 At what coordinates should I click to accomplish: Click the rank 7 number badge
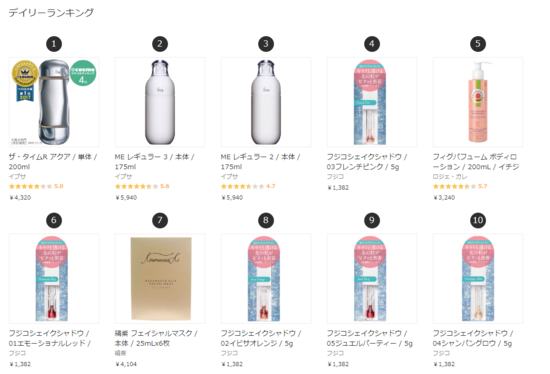point(160,220)
